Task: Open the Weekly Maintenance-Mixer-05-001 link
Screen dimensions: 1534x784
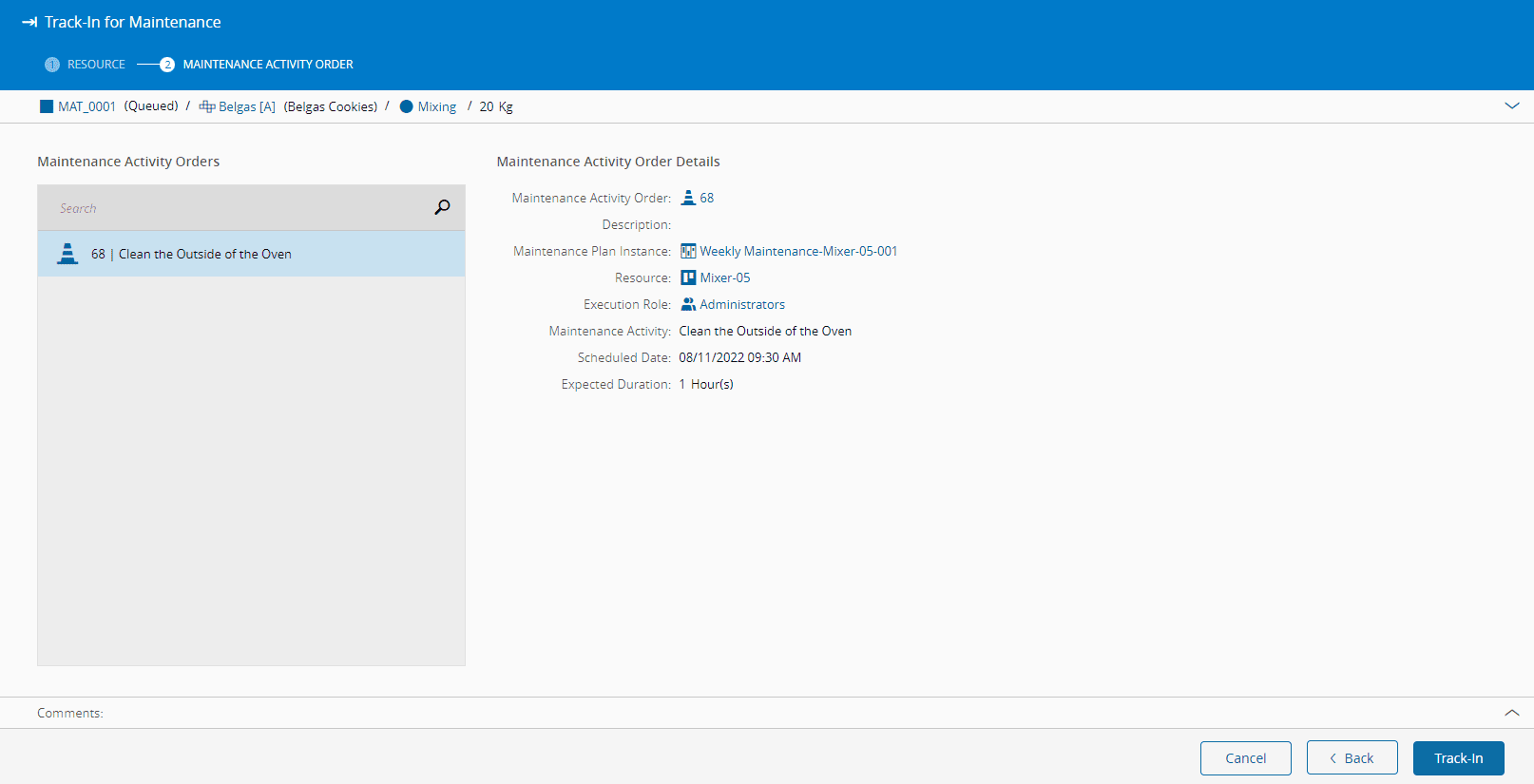Action: pyautogui.click(x=798, y=251)
